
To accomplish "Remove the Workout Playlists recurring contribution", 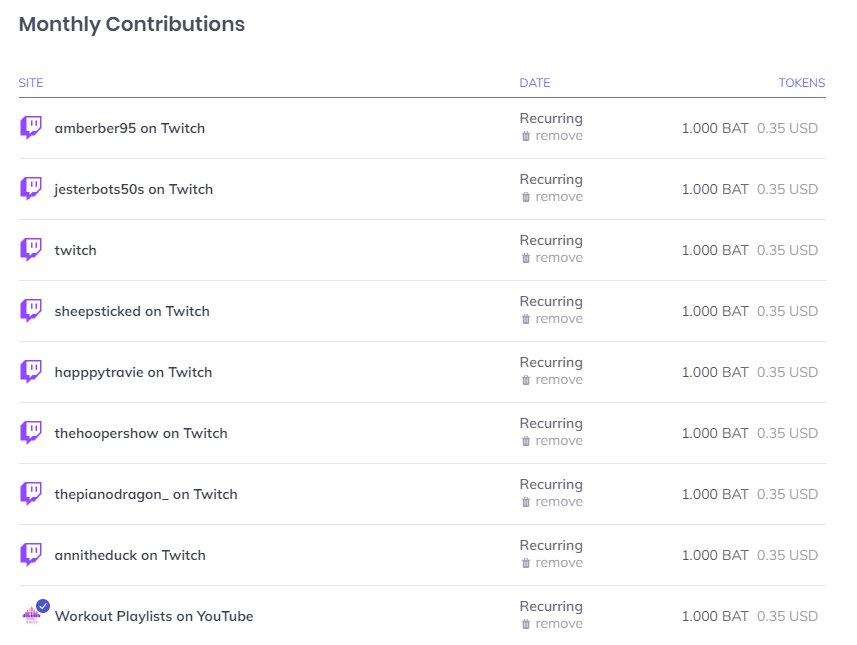I will pyautogui.click(x=552, y=624).
